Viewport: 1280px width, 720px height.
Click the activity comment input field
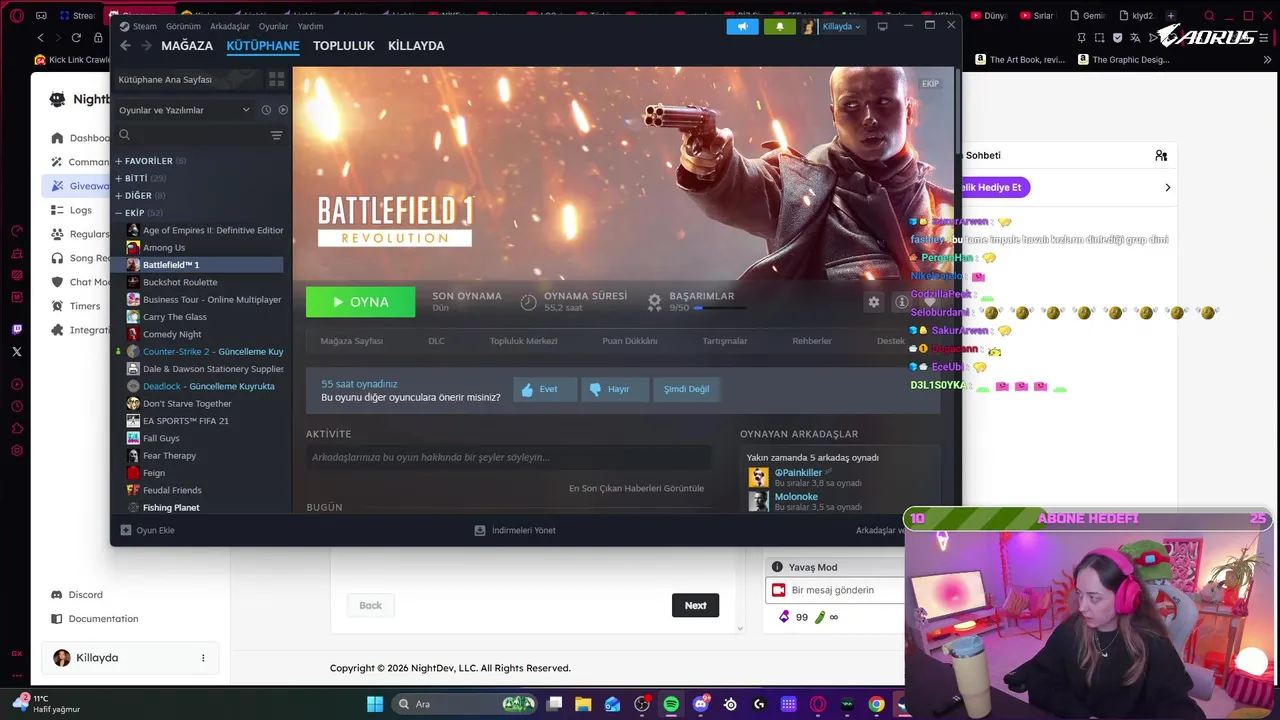pos(509,458)
